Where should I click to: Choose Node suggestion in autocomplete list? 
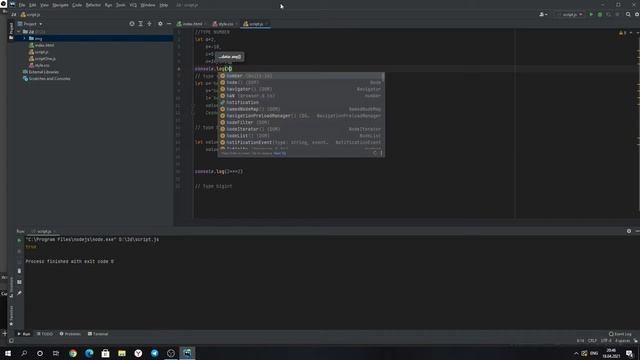301,82
